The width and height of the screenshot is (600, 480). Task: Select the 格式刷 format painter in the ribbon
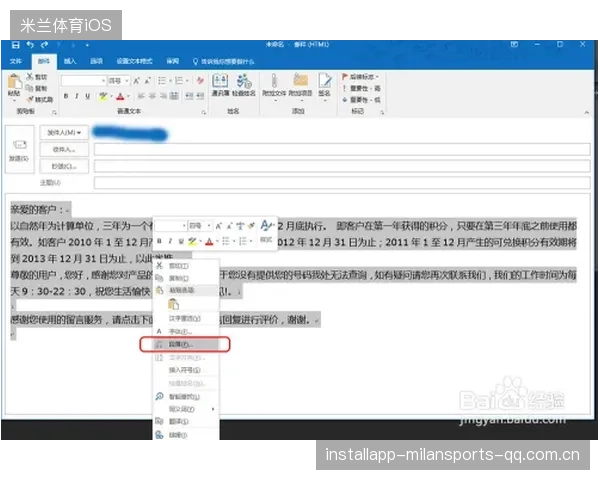click(x=40, y=100)
